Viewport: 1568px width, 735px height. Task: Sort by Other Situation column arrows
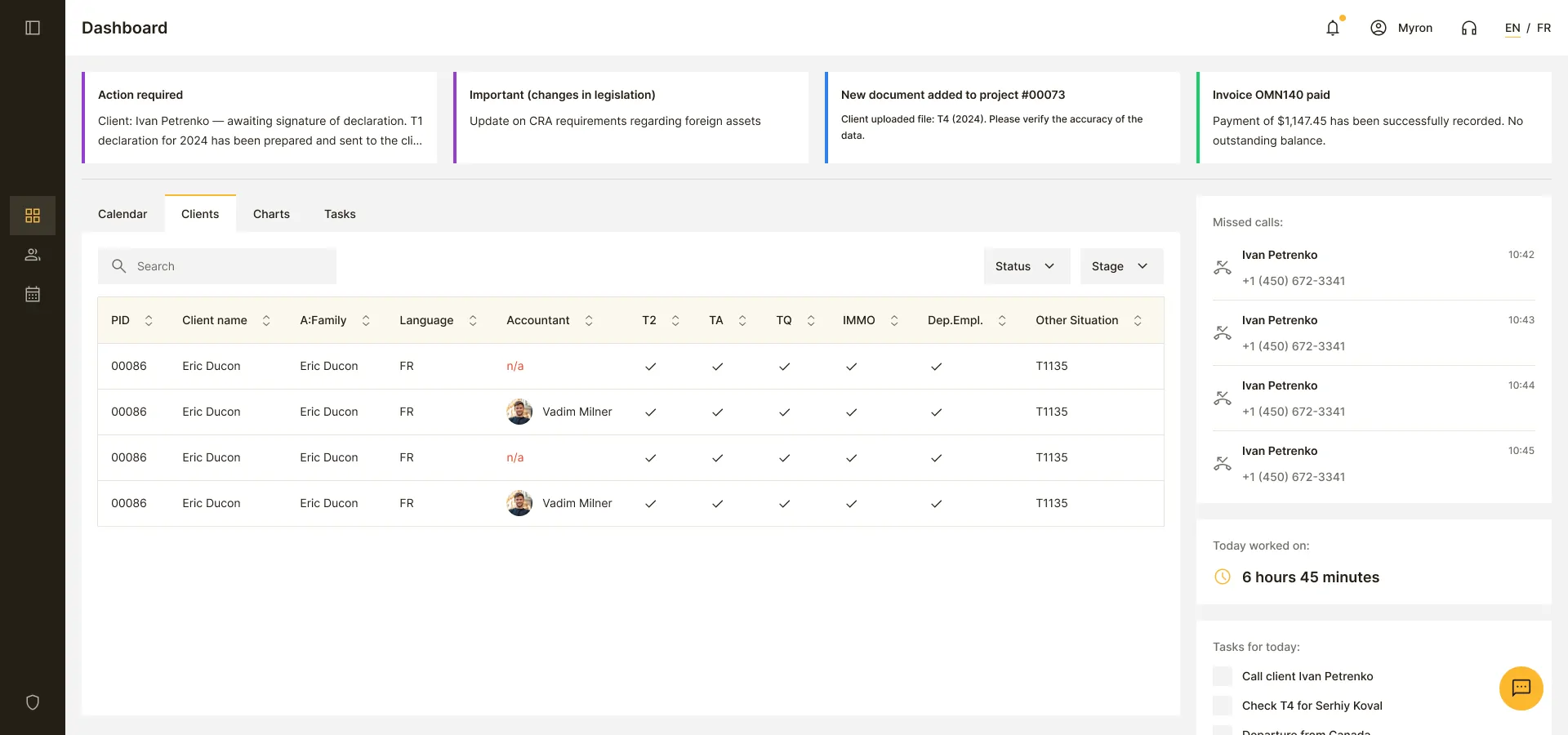coord(1138,320)
